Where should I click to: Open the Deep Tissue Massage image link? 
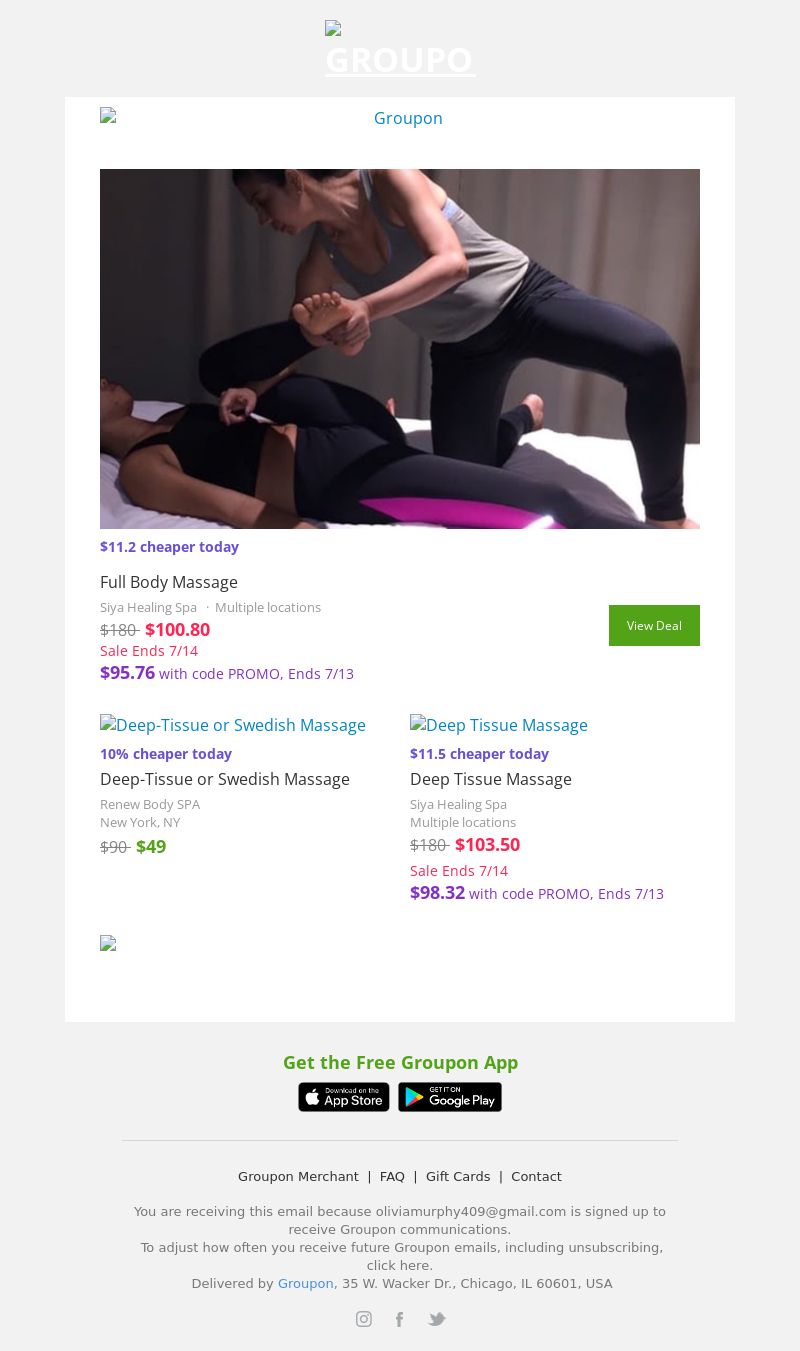499,725
